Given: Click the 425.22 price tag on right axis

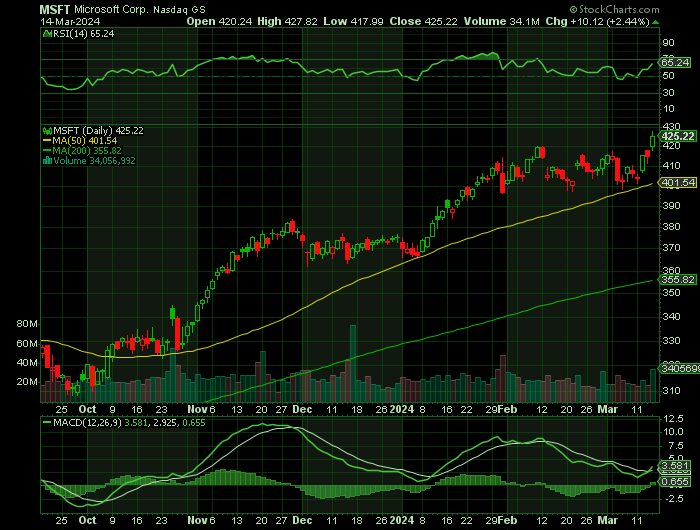Looking at the screenshot, I should (x=678, y=136).
